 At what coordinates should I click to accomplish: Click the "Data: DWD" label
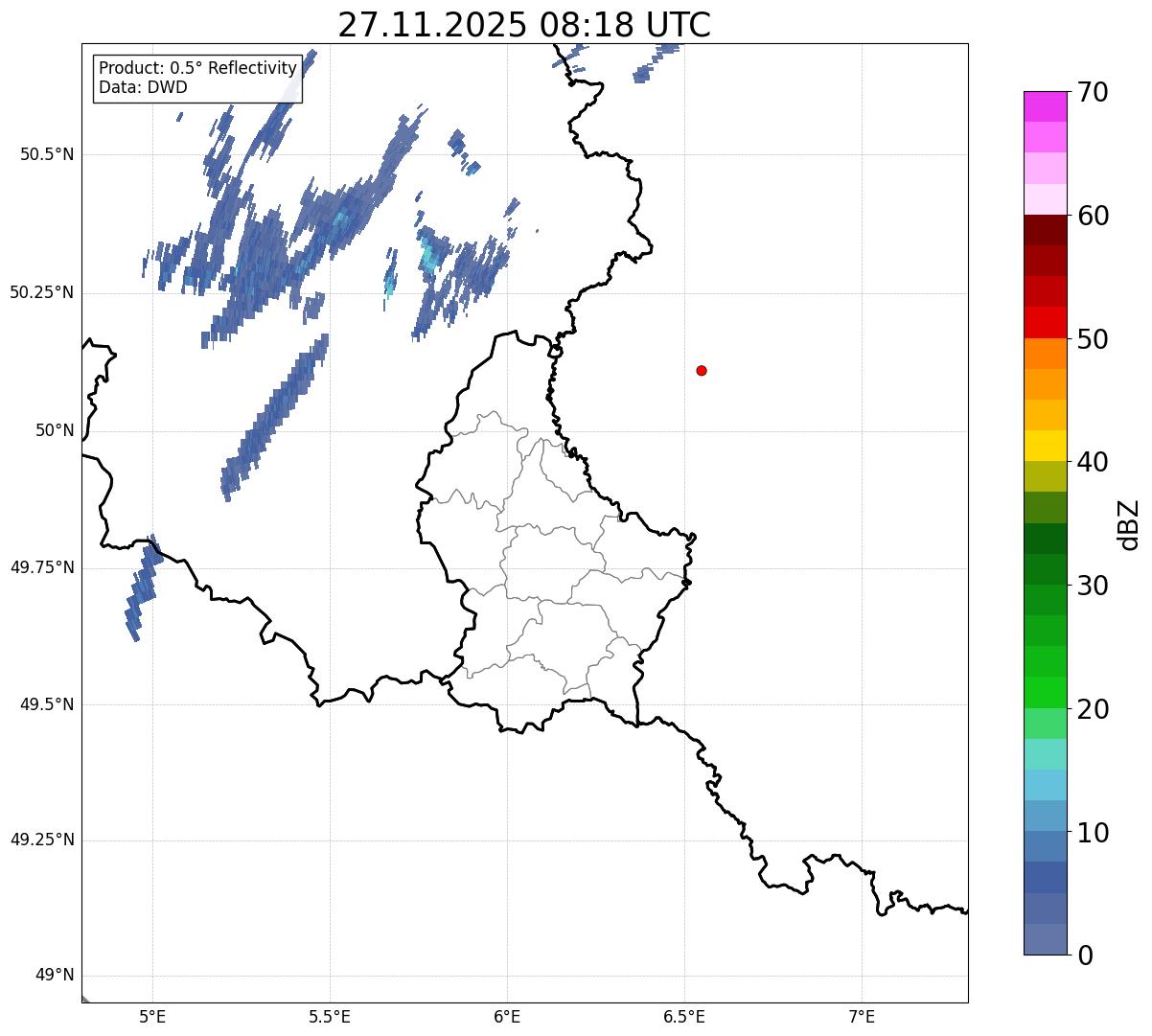(143, 87)
